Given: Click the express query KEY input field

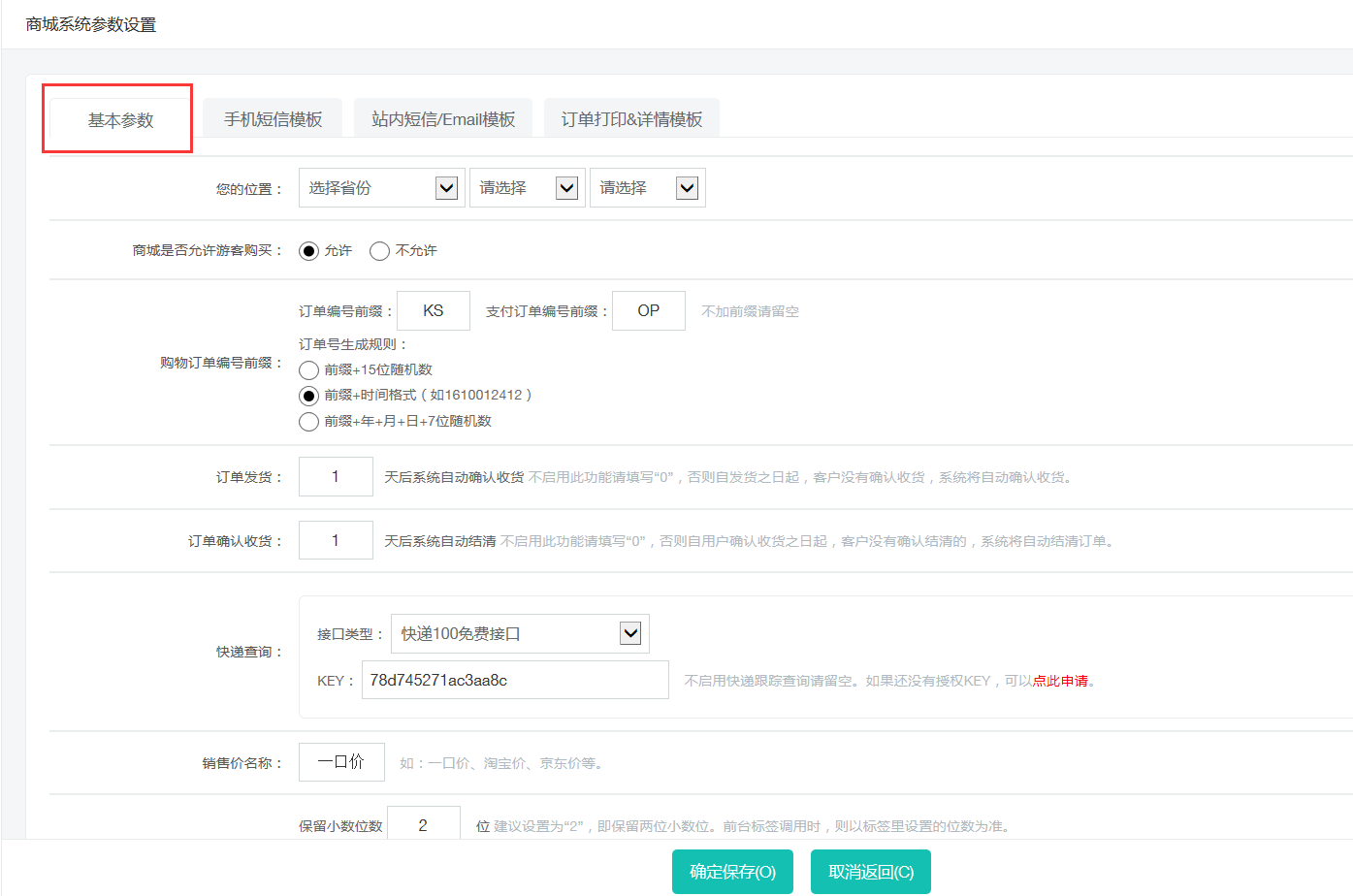Looking at the screenshot, I should tap(515, 681).
